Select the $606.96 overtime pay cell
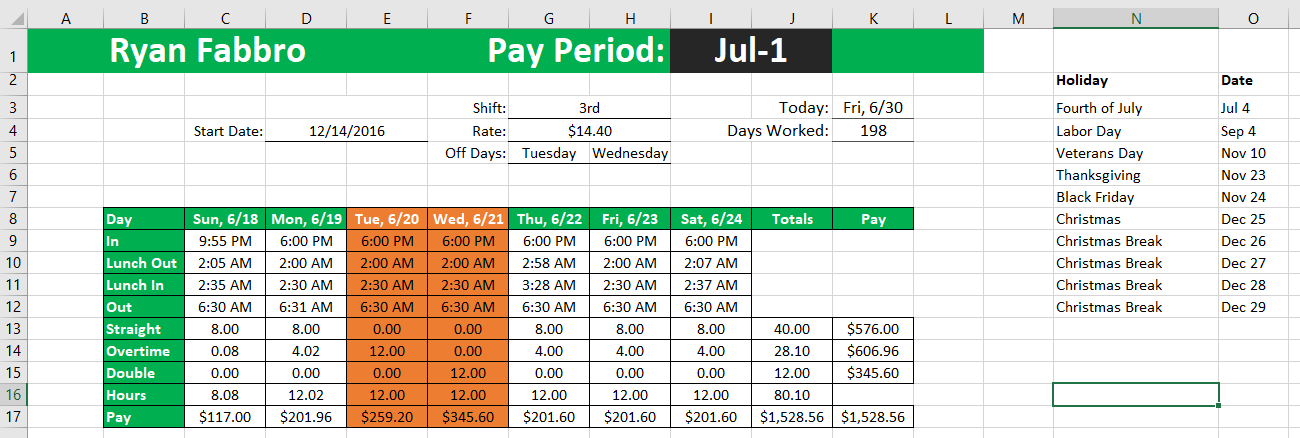The image size is (1300, 438). 873,351
